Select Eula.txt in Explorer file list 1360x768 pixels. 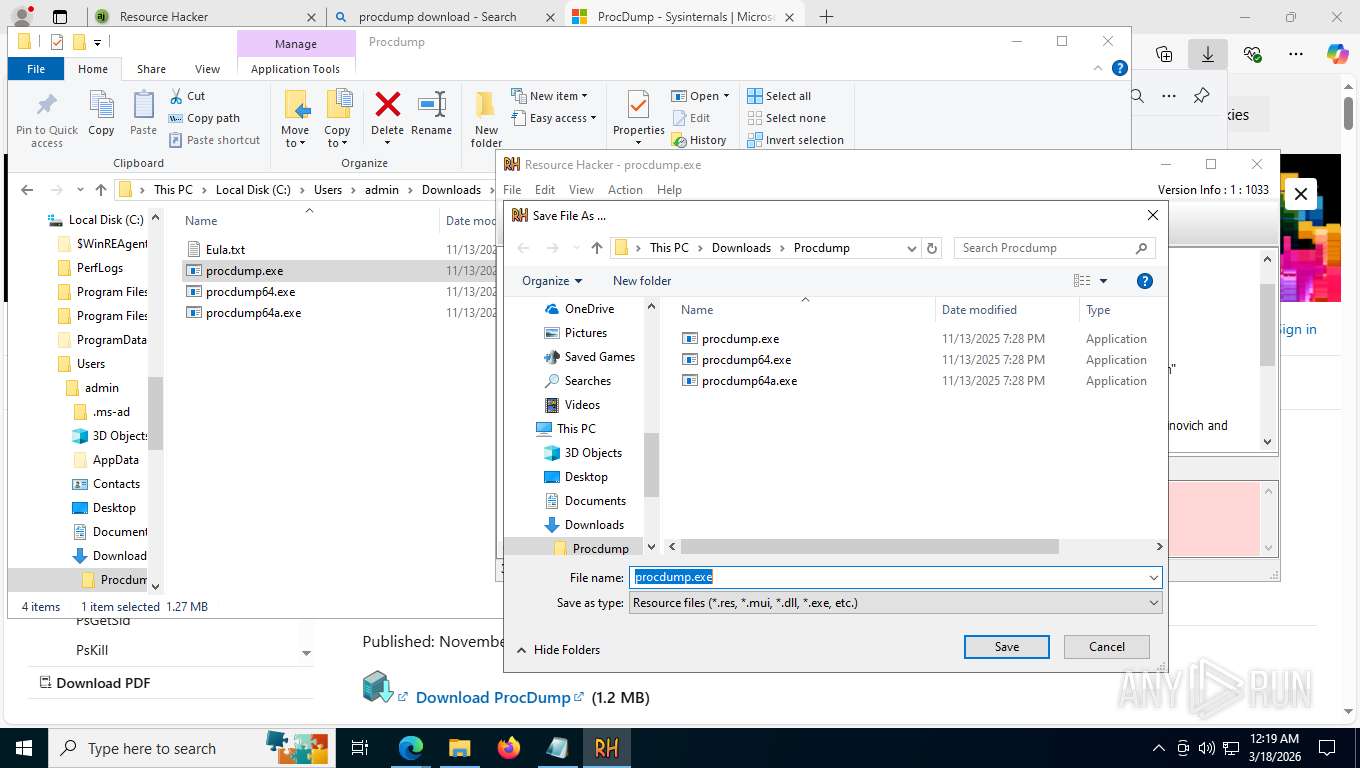(225, 250)
